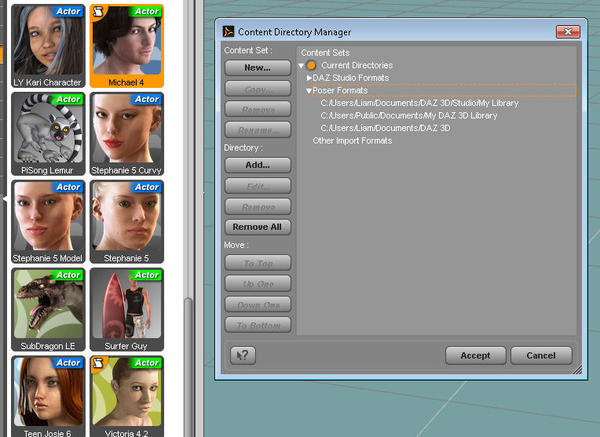Click the Rename... button

coord(258,130)
